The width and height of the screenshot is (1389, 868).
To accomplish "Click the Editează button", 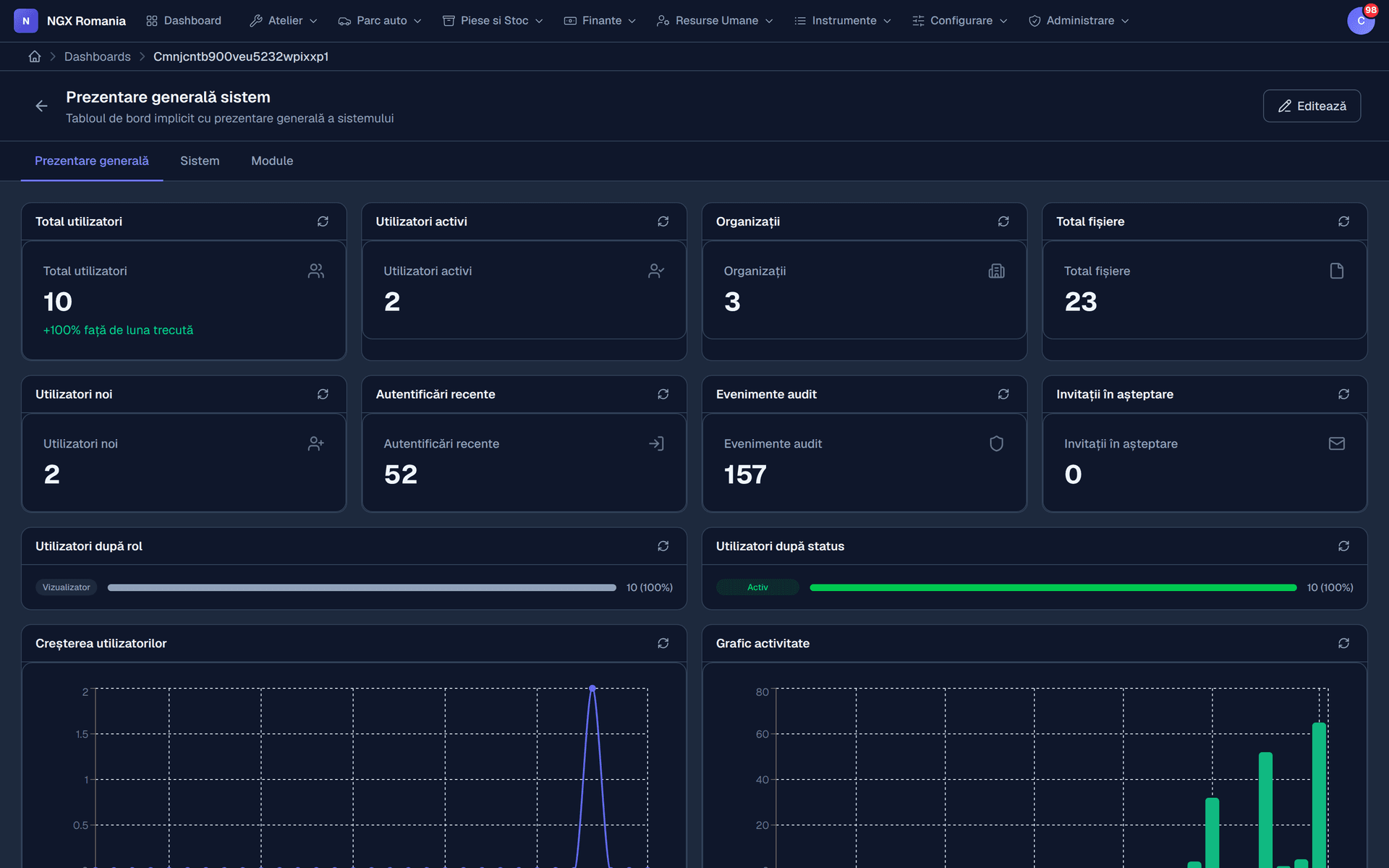I will (x=1312, y=106).
